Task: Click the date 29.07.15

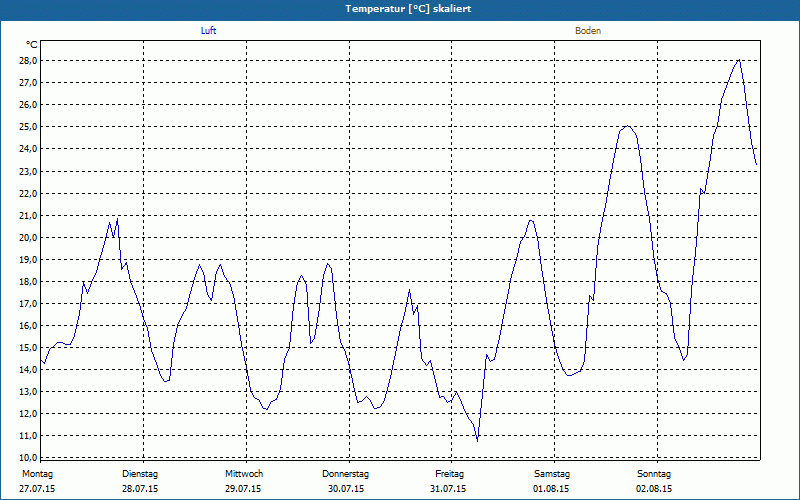Action: 243,489
